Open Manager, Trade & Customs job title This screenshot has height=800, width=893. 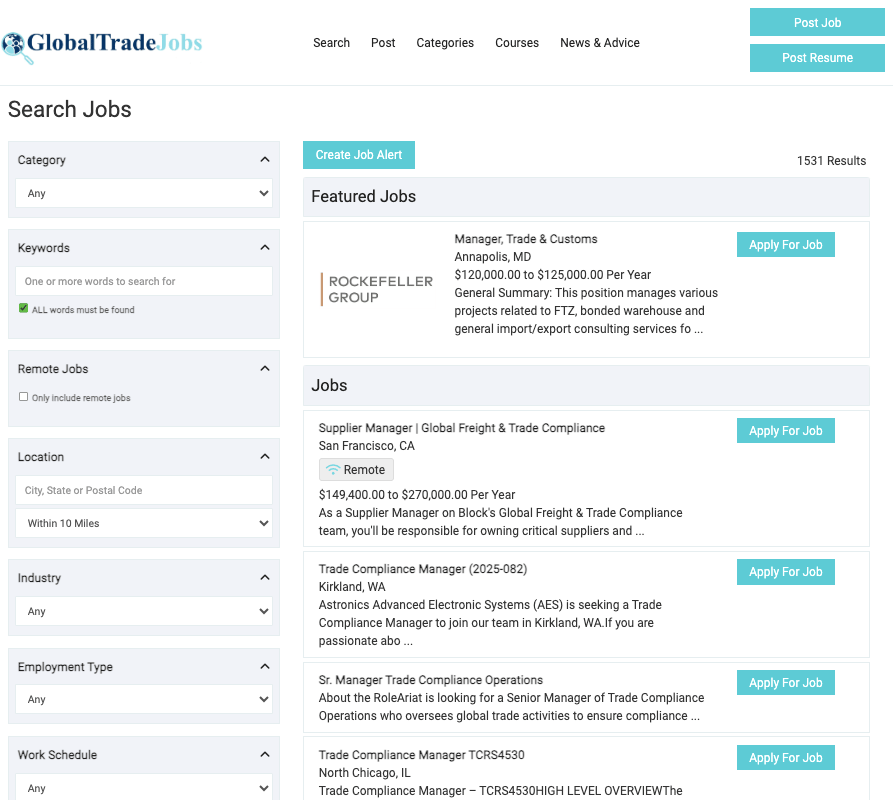(526, 239)
